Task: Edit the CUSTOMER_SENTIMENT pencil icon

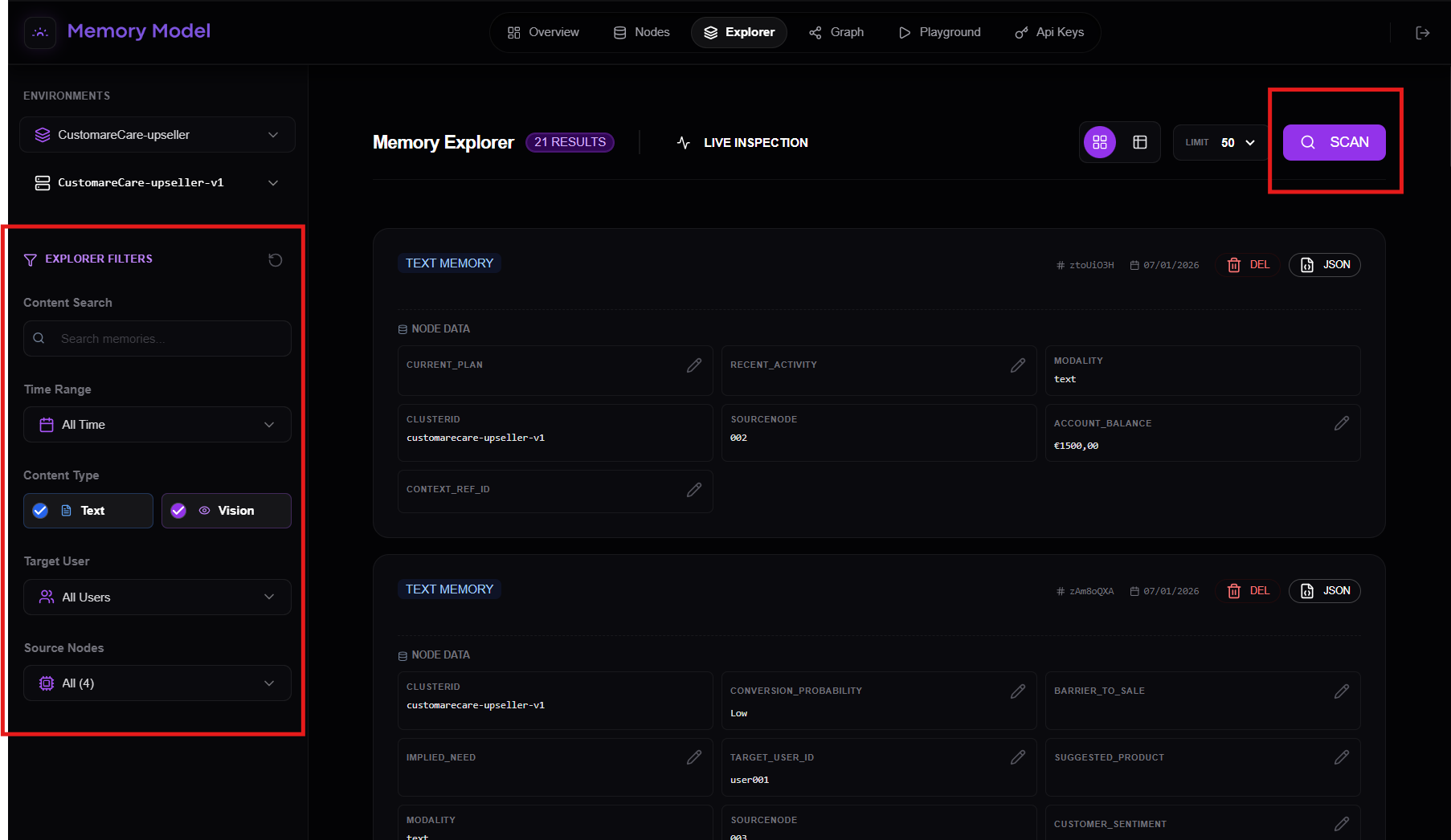Action: pos(1342,824)
